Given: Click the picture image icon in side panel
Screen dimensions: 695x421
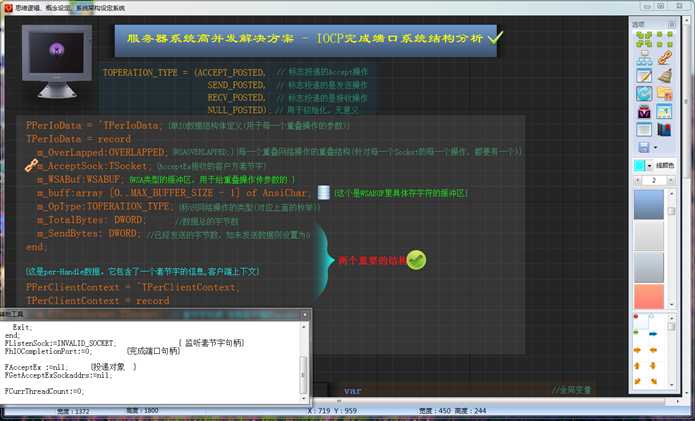Looking at the screenshot, I should coord(665,112).
